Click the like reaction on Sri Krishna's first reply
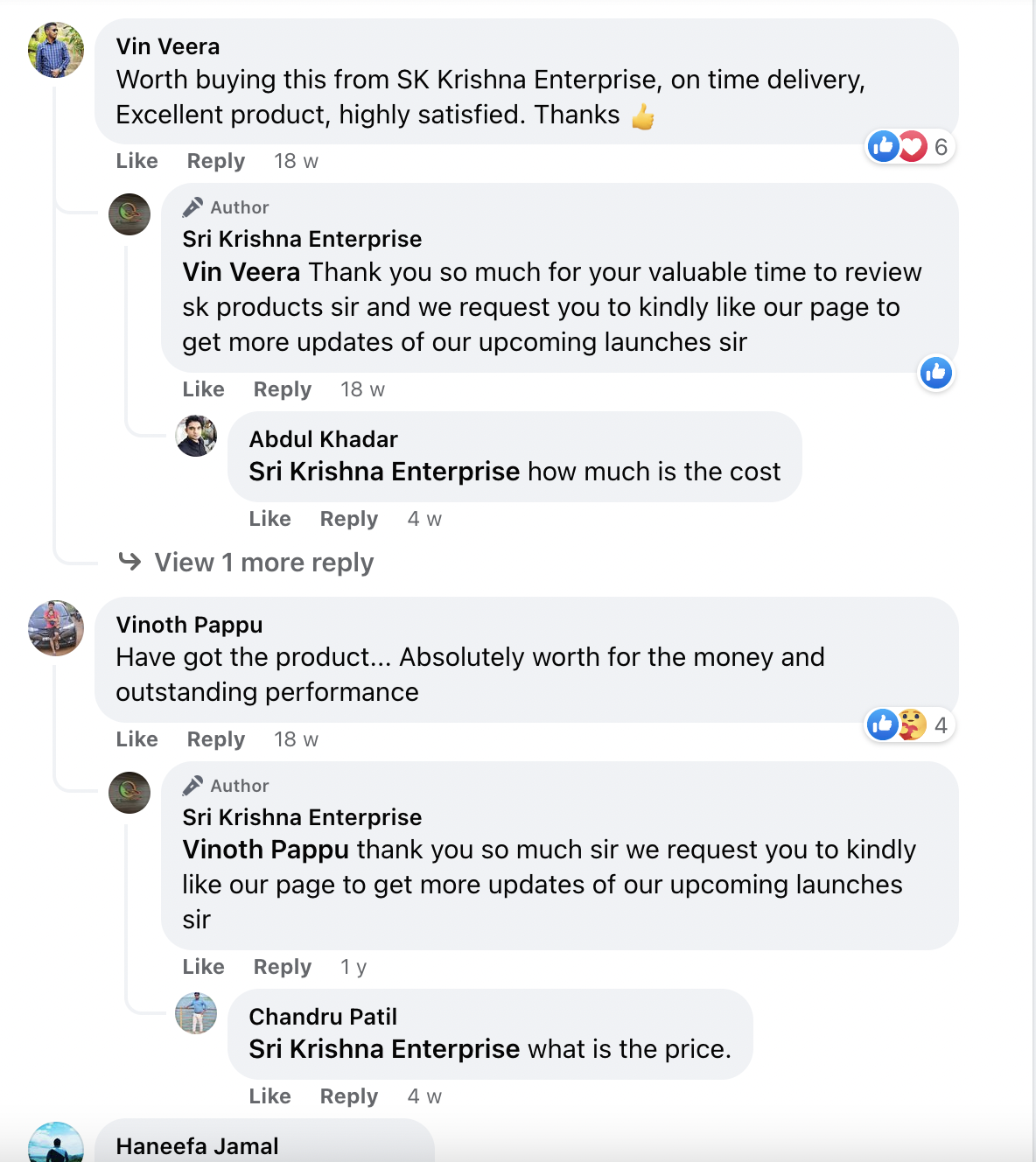The image size is (1036, 1162). pos(935,374)
